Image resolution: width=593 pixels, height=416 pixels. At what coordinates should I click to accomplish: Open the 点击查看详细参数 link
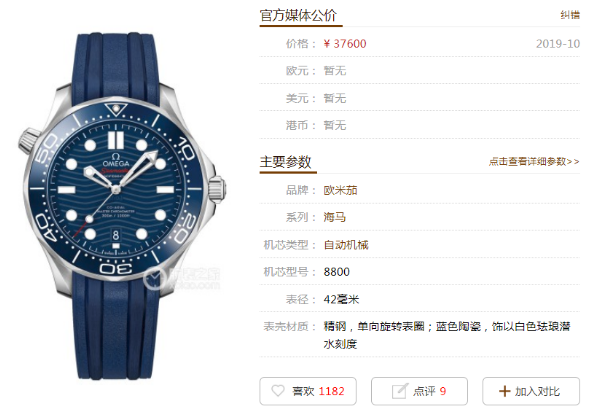click(x=534, y=161)
